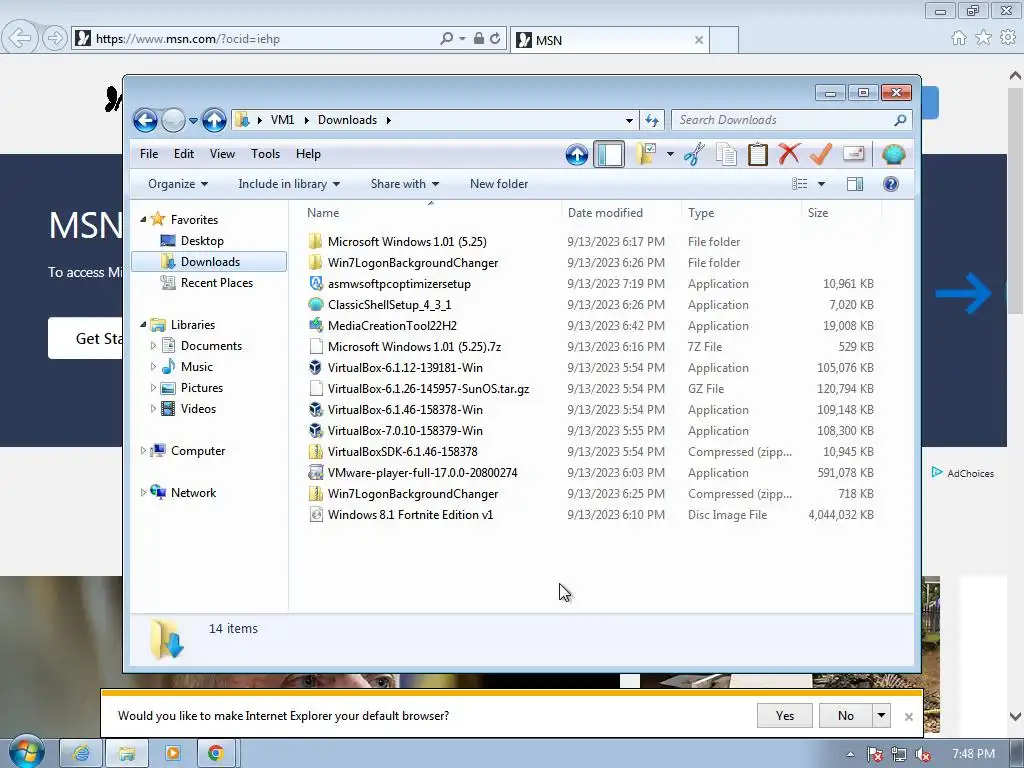1024x768 pixels.
Task: Click the New folder button
Action: (499, 184)
